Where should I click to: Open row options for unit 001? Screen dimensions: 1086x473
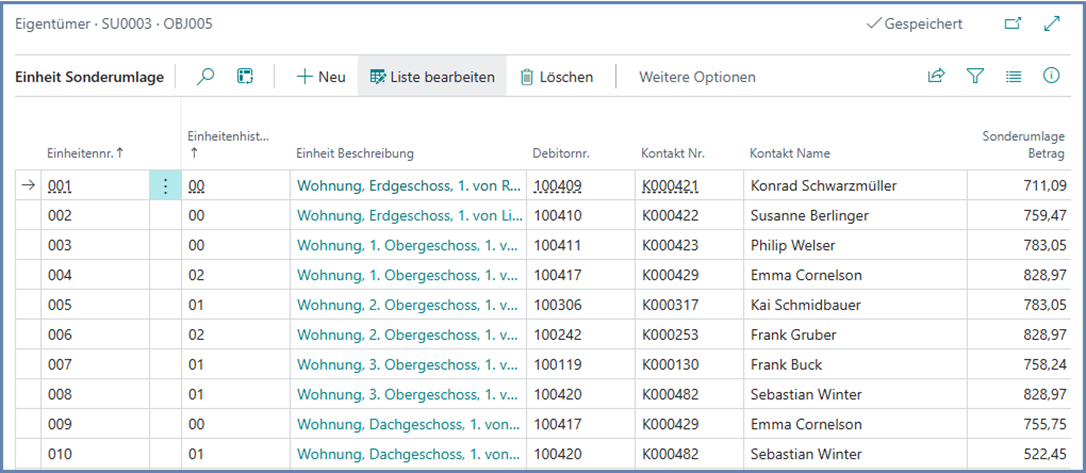click(165, 186)
